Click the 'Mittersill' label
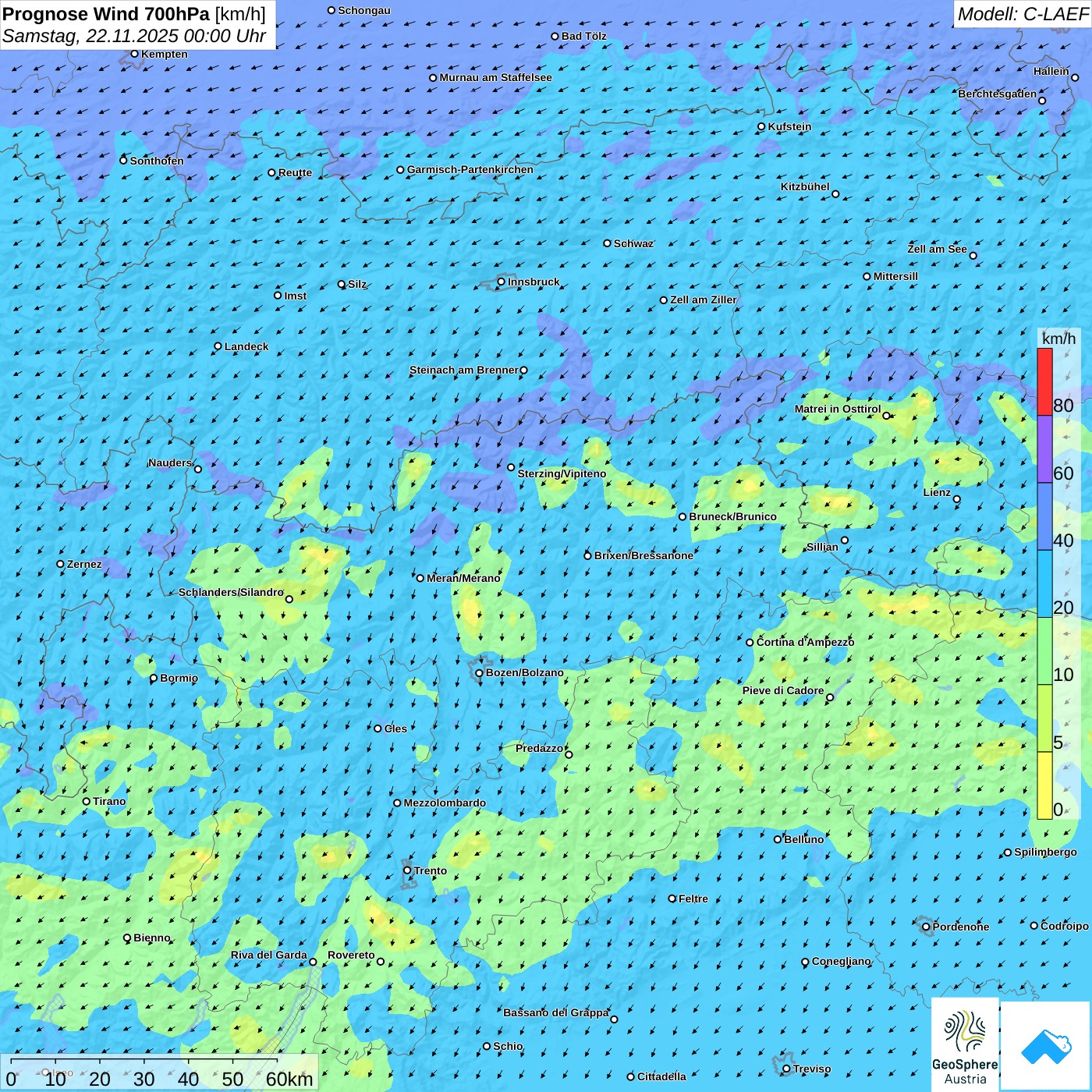 coord(895,276)
